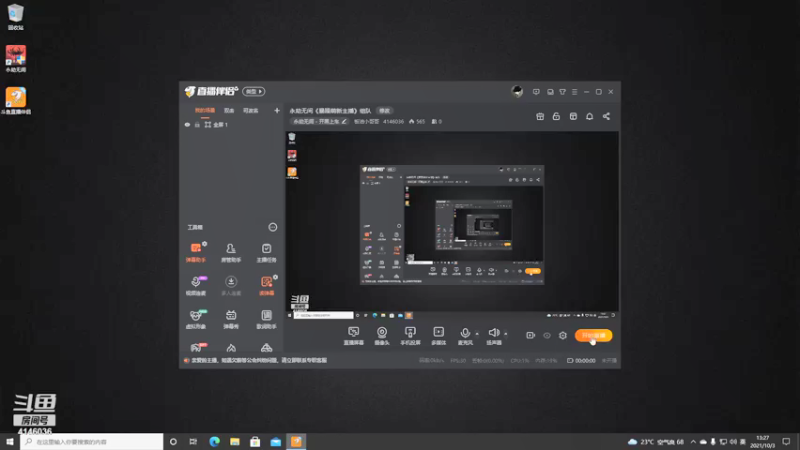The image size is (800, 450).
Task: Click the announcement message in the status bar
Action: pyautogui.click(x=259, y=360)
